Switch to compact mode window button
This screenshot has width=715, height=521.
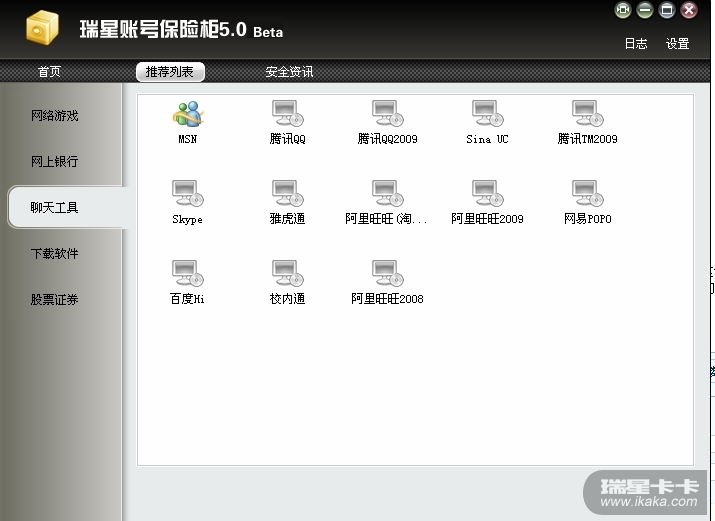(x=623, y=10)
